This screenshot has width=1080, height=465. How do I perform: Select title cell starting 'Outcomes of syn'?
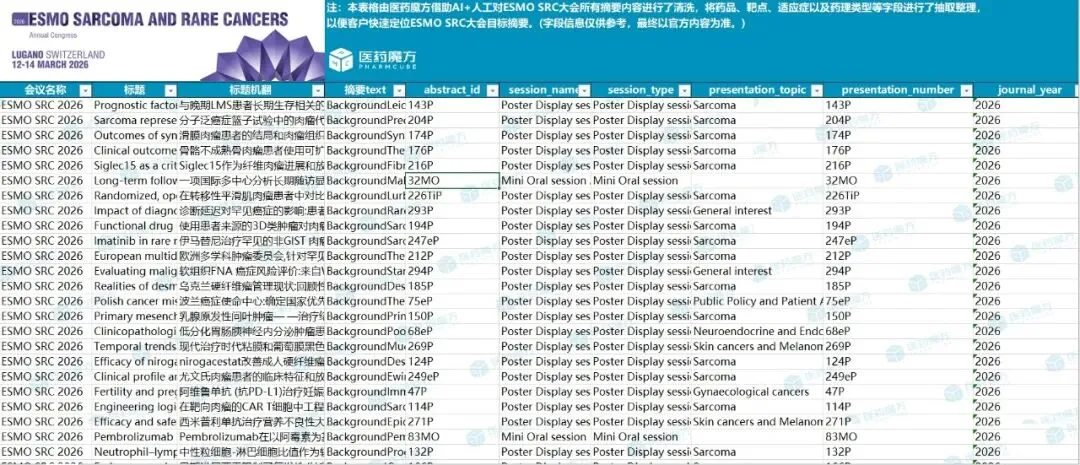pos(134,136)
